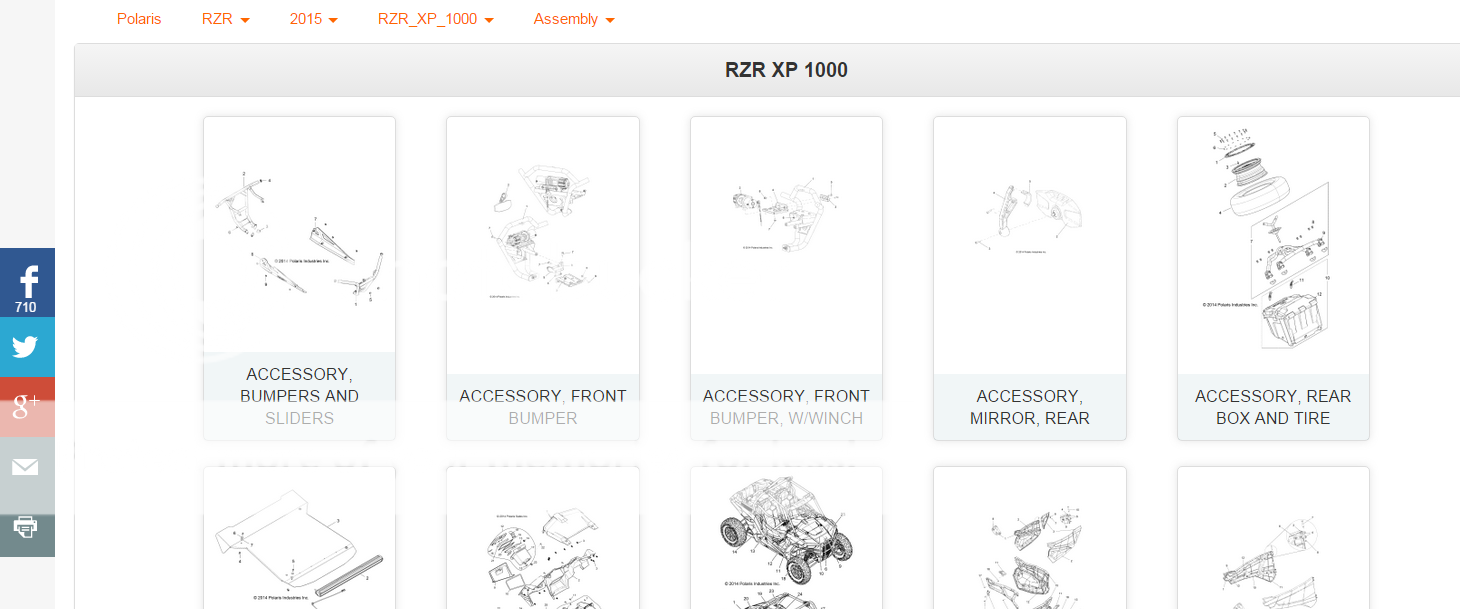Click the RZR XP 1000 panel header
The height and width of the screenshot is (609, 1460).
[x=786, y=70]
